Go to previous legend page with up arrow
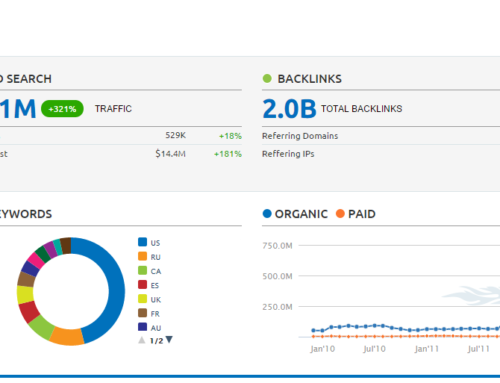 142,340
